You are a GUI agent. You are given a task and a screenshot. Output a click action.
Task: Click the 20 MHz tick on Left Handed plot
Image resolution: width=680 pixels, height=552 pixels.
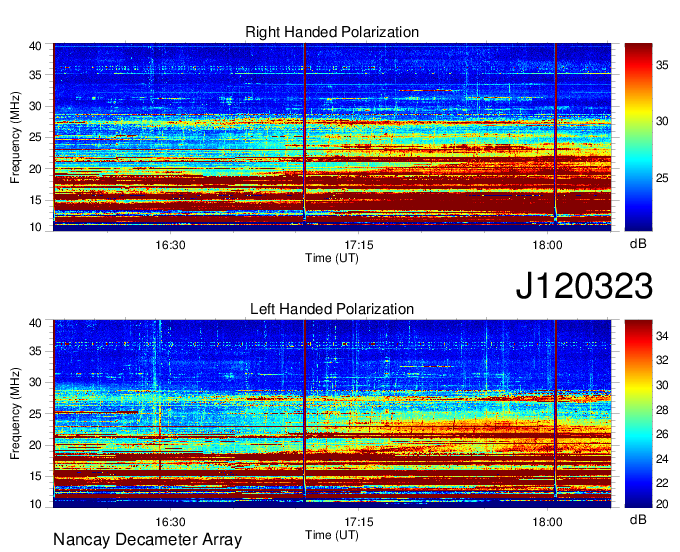click(x=35, y=445)
